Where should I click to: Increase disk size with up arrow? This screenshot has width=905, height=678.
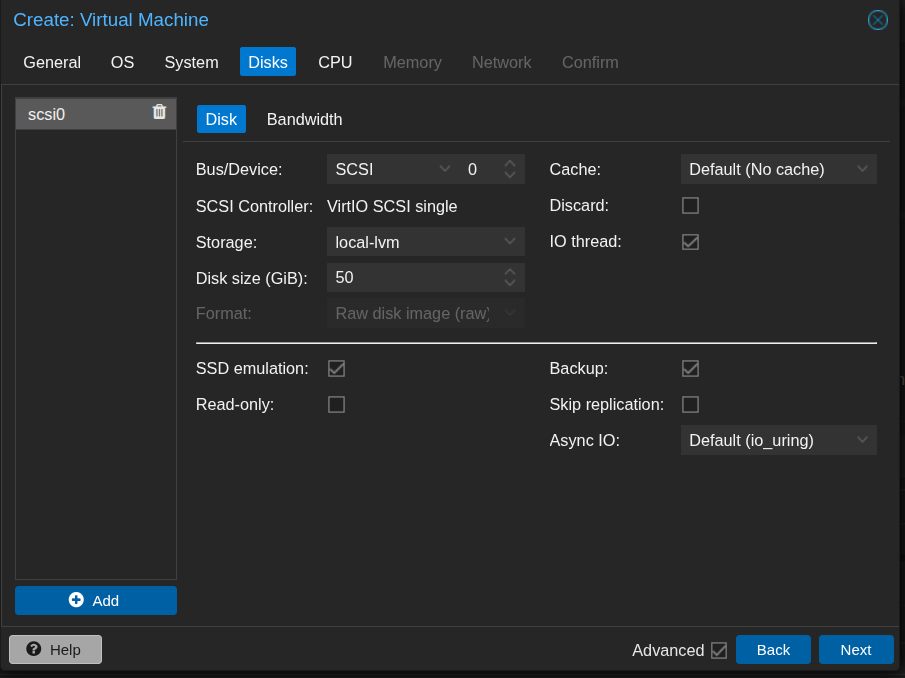pyautogui.click(x=510, y=272)
